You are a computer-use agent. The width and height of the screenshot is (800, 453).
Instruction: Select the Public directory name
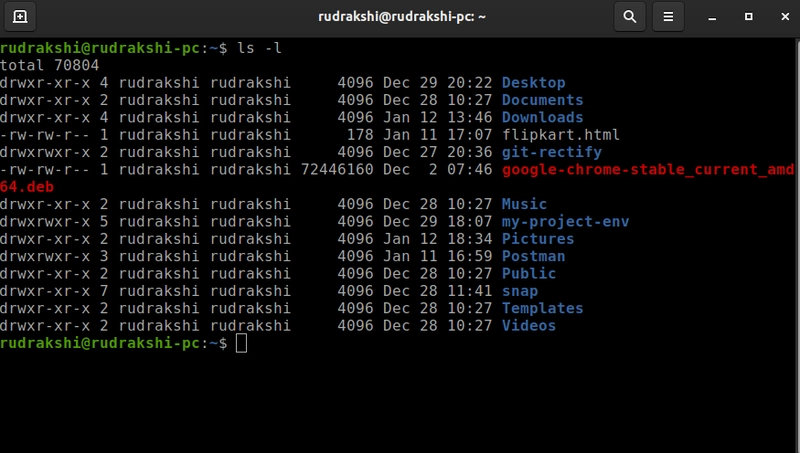[529, 273]
